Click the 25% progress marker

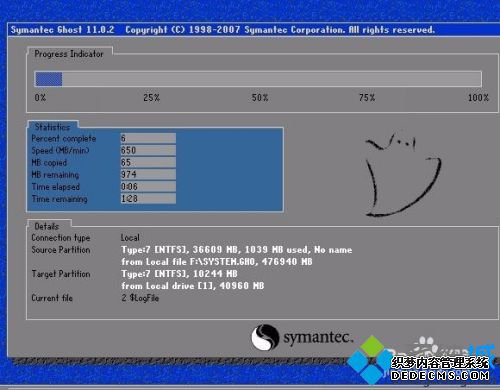(152, 98)
